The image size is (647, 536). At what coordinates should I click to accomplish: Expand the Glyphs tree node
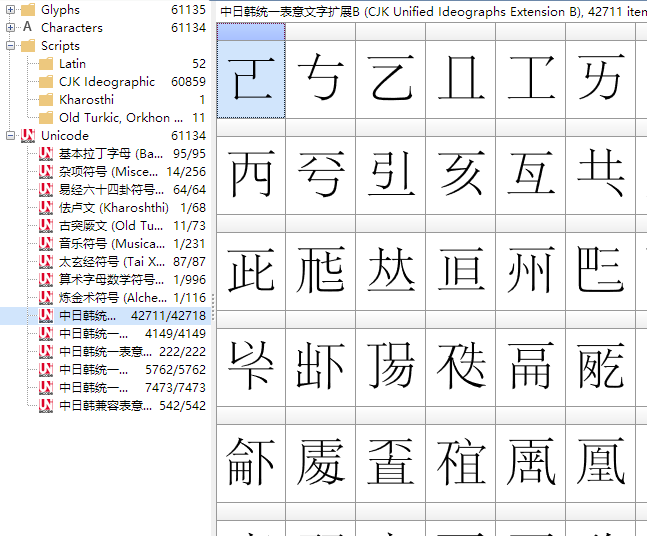11,10
